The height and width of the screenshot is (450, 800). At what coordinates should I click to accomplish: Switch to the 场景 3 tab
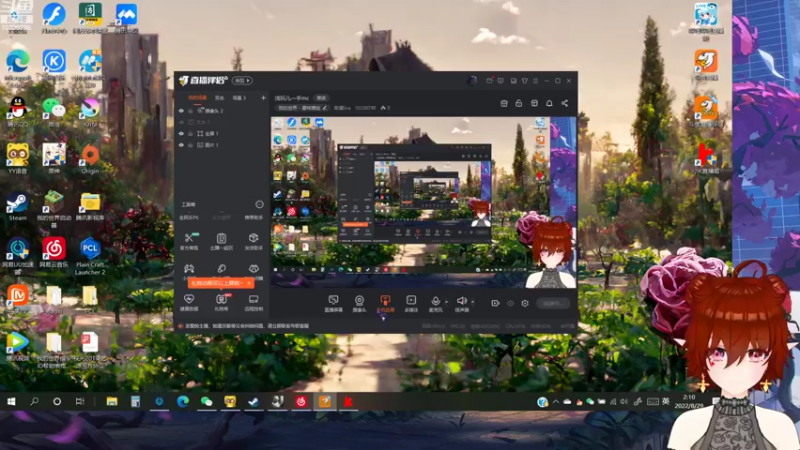(239, 97)
